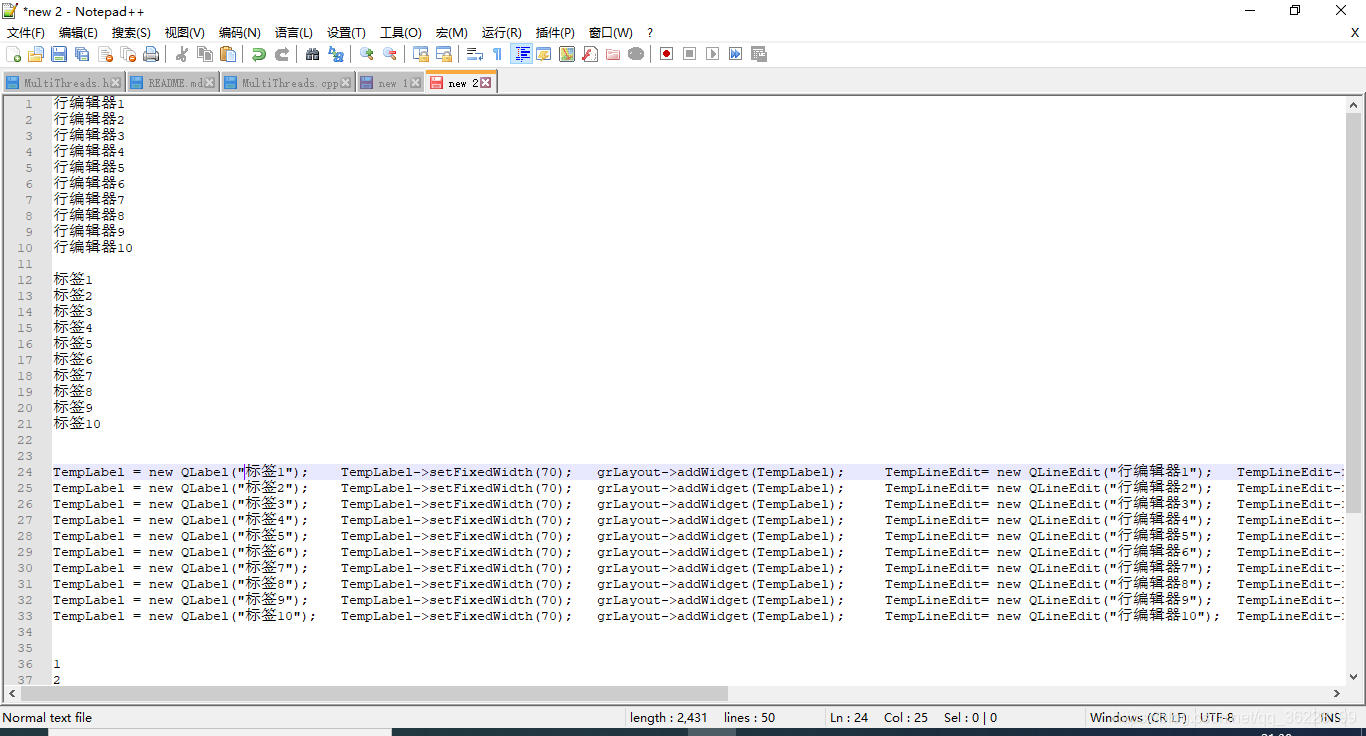The width and height of the screenshot is (1366, 736).
Task: Open Folder as Workspace toolbar icon
Action: (613, 54)
